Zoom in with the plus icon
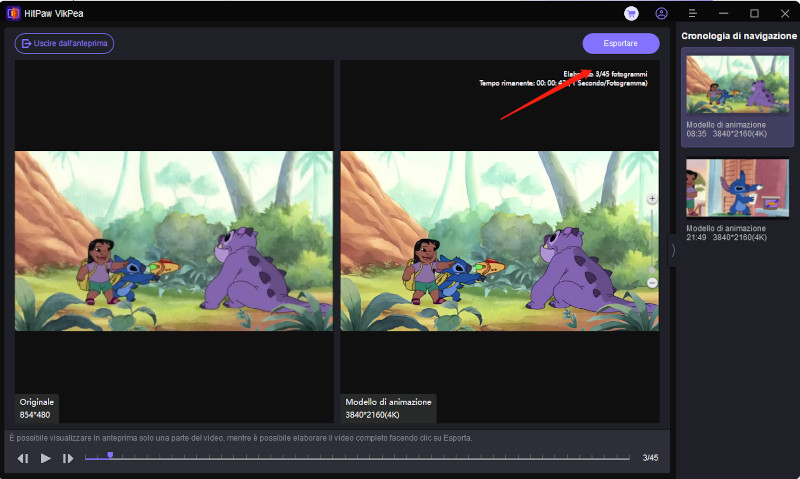The width and height of the screenshot is (800, 479). [x=652, y=199]
